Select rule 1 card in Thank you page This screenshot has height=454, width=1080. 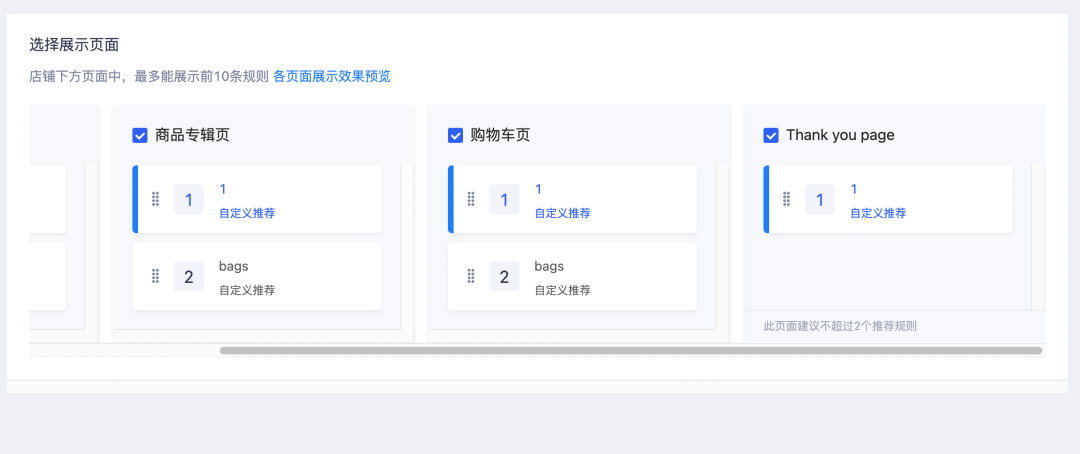click(x=888, y=199)
